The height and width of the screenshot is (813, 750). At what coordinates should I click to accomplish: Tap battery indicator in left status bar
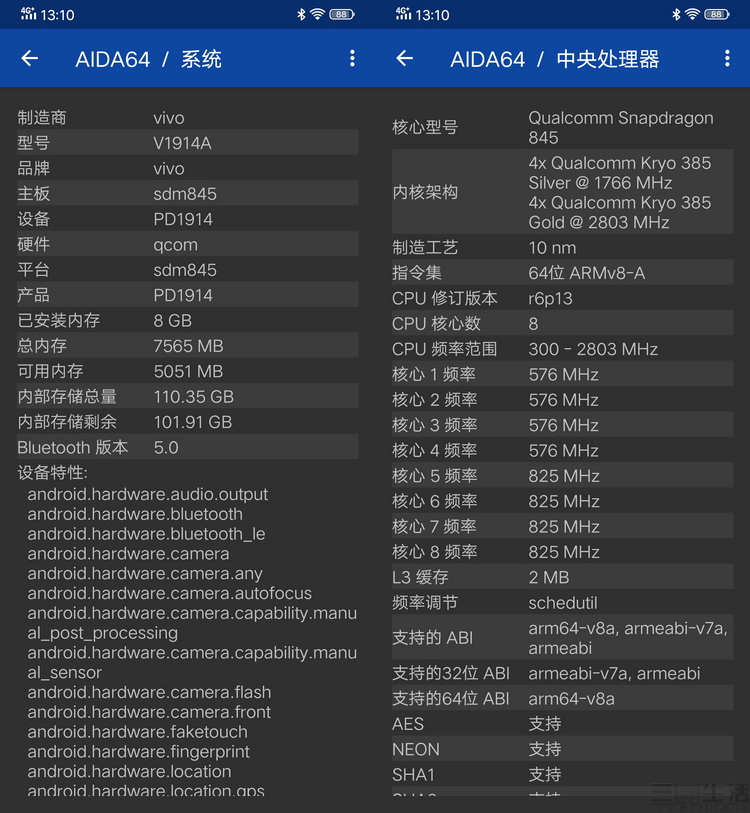(342, 15)
